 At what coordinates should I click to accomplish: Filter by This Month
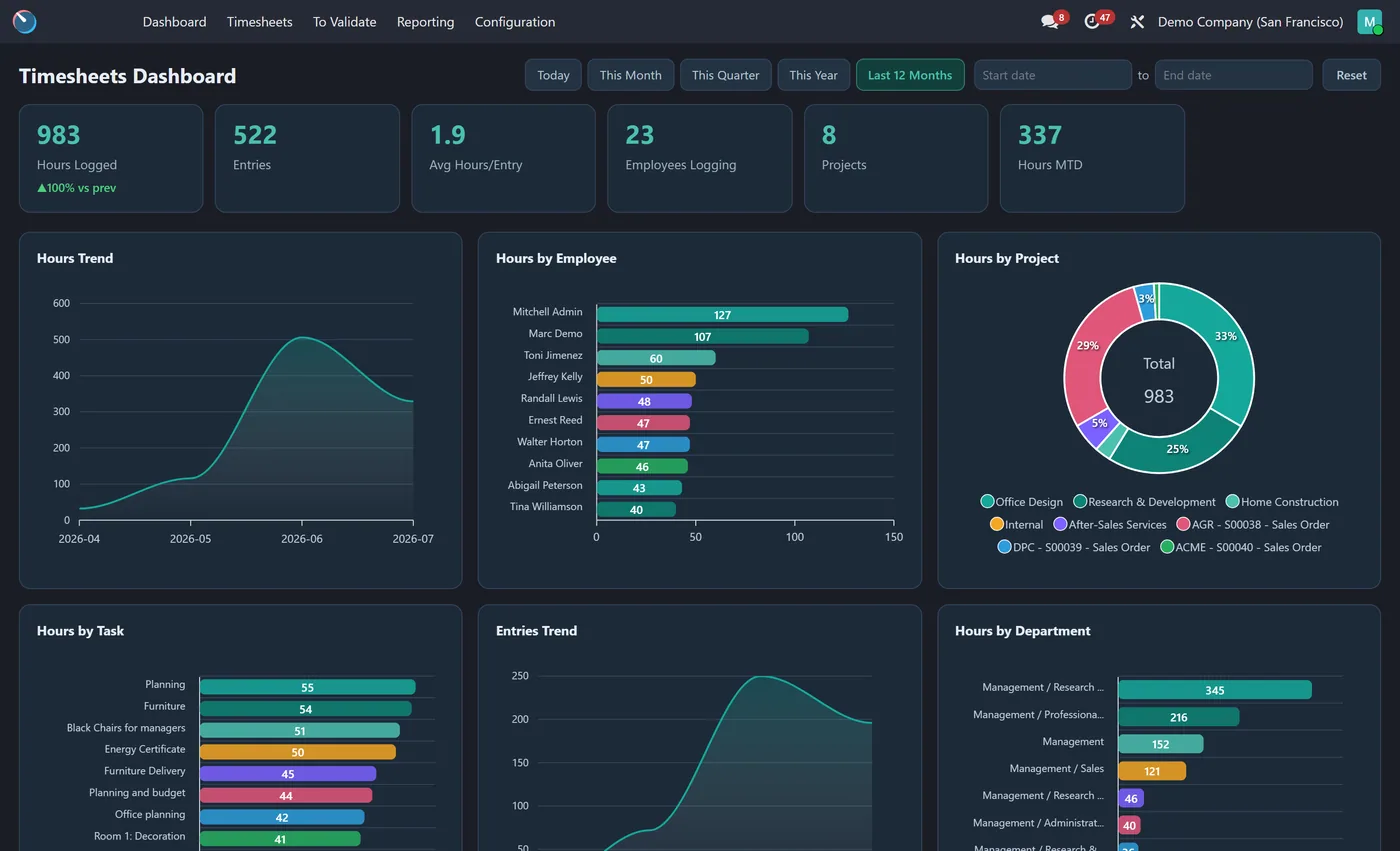point(630,75)
